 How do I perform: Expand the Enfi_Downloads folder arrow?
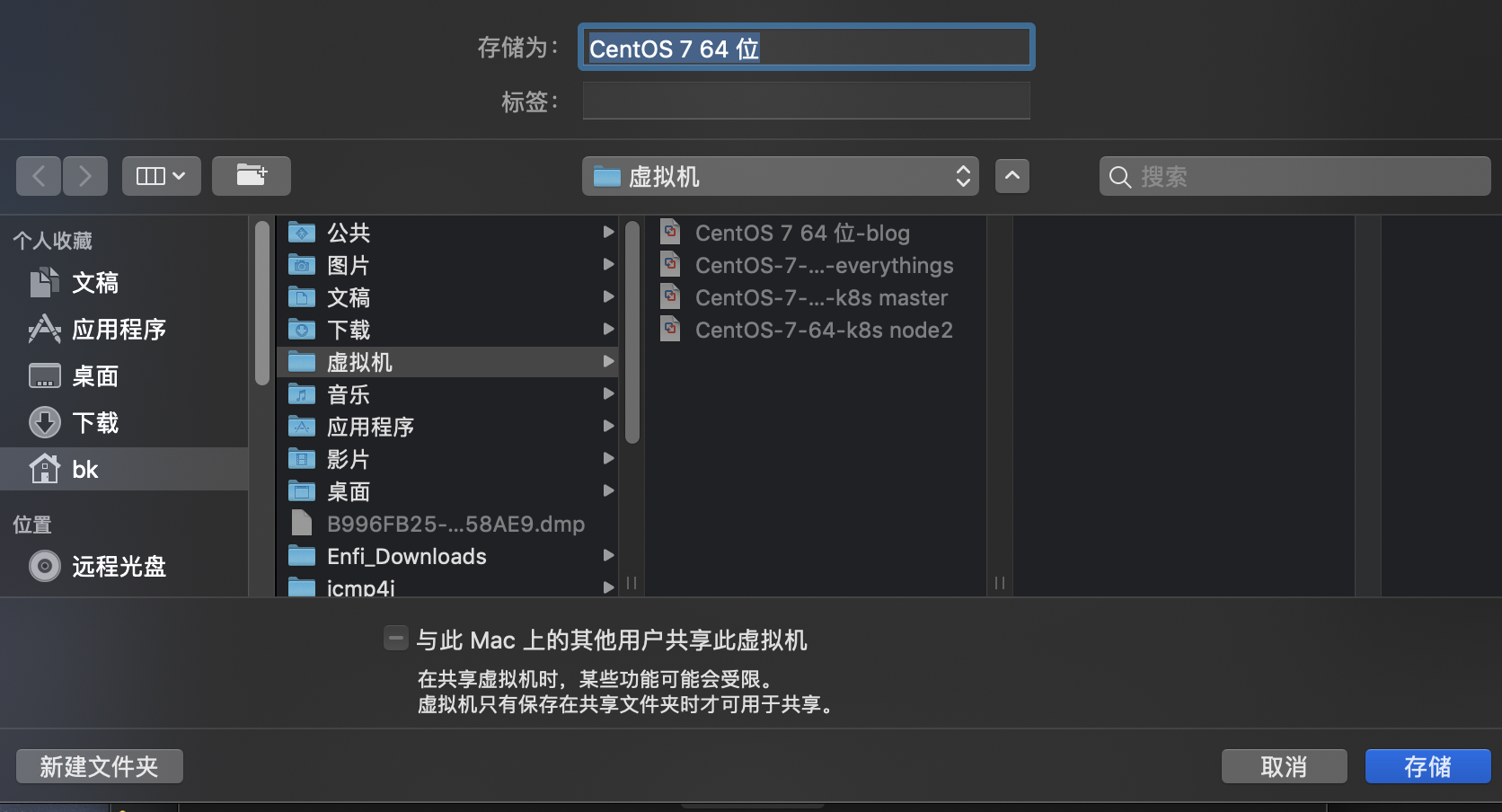click(x=608, y=555)
